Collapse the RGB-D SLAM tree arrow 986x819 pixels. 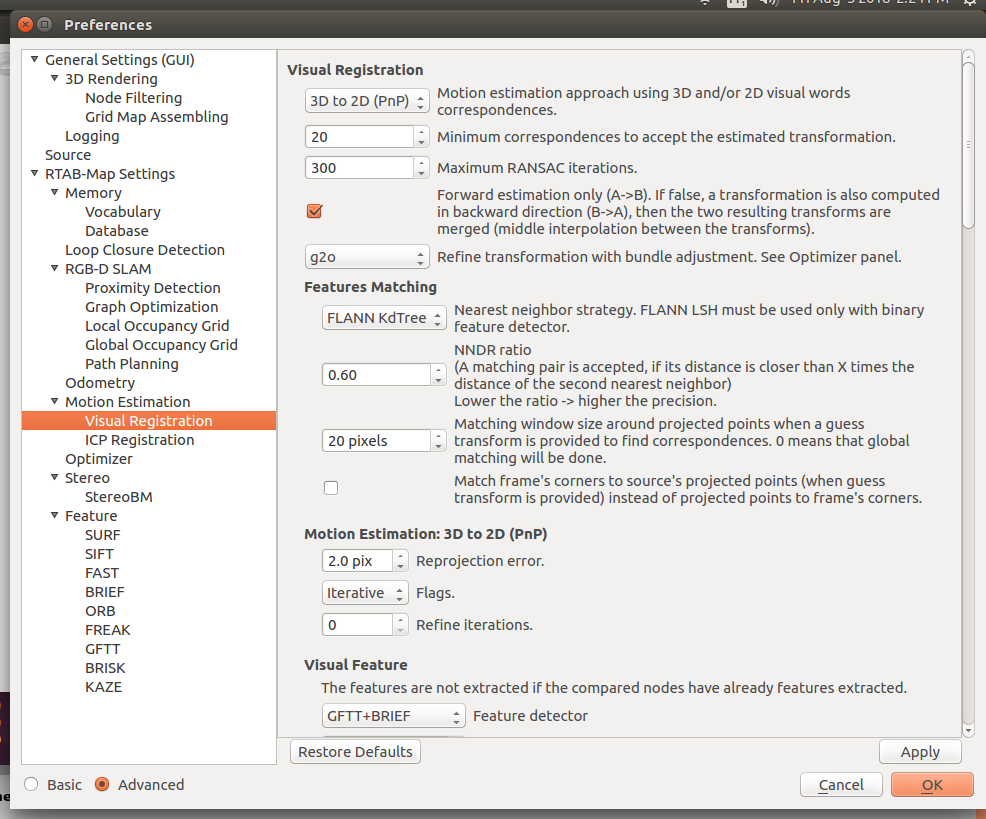coord(57,269)
